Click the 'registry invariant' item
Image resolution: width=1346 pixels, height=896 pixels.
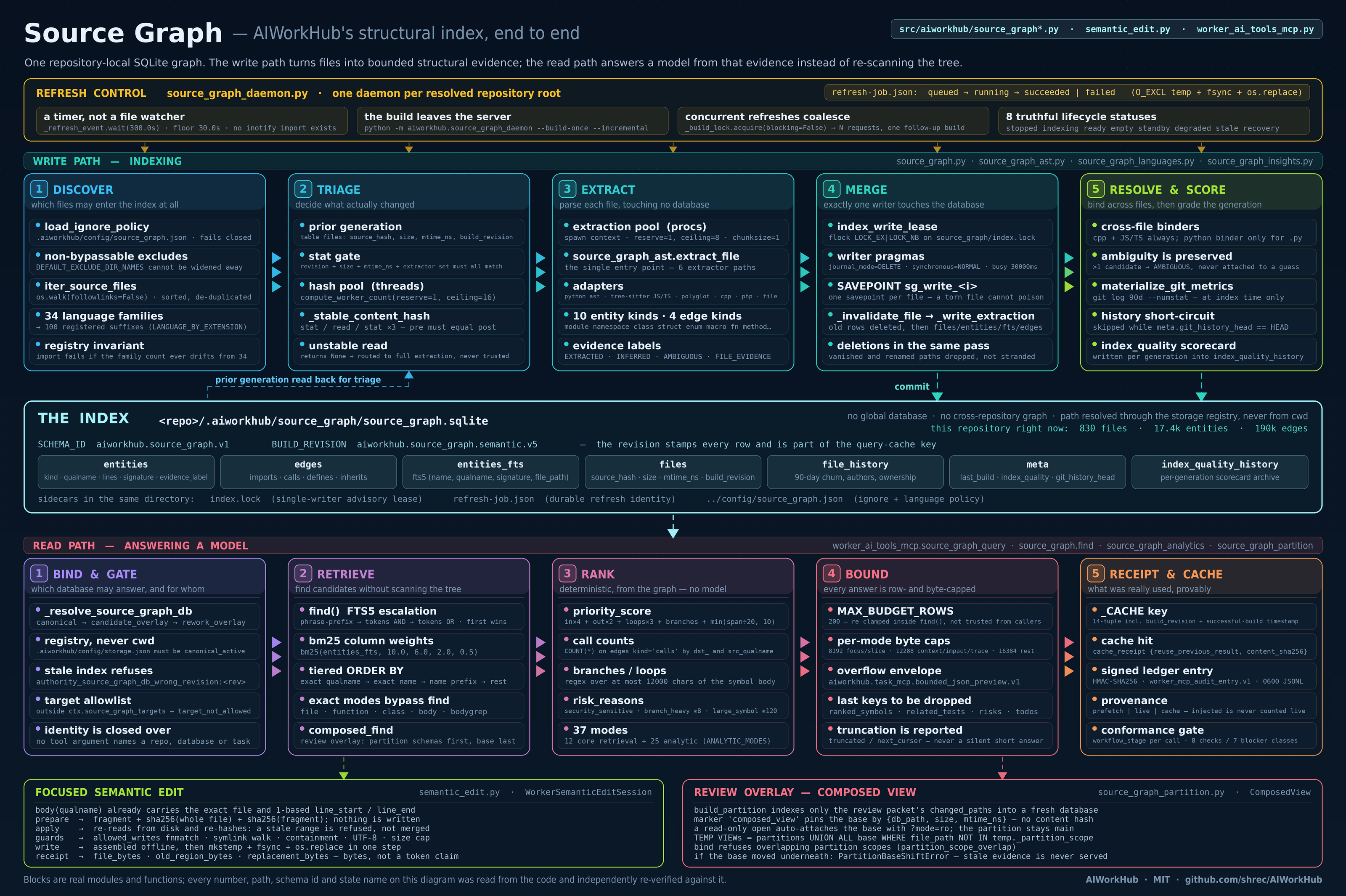[145, 350]
